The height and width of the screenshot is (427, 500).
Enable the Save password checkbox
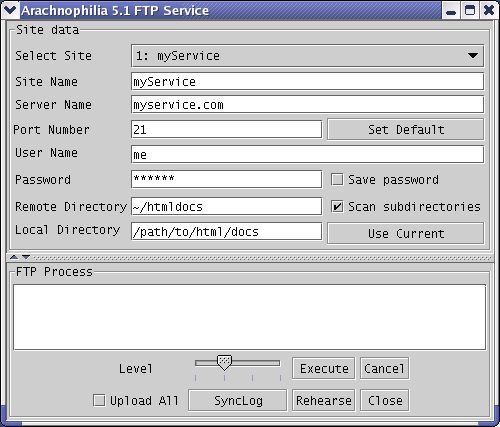pyautogui.click(x=337, y=179)
